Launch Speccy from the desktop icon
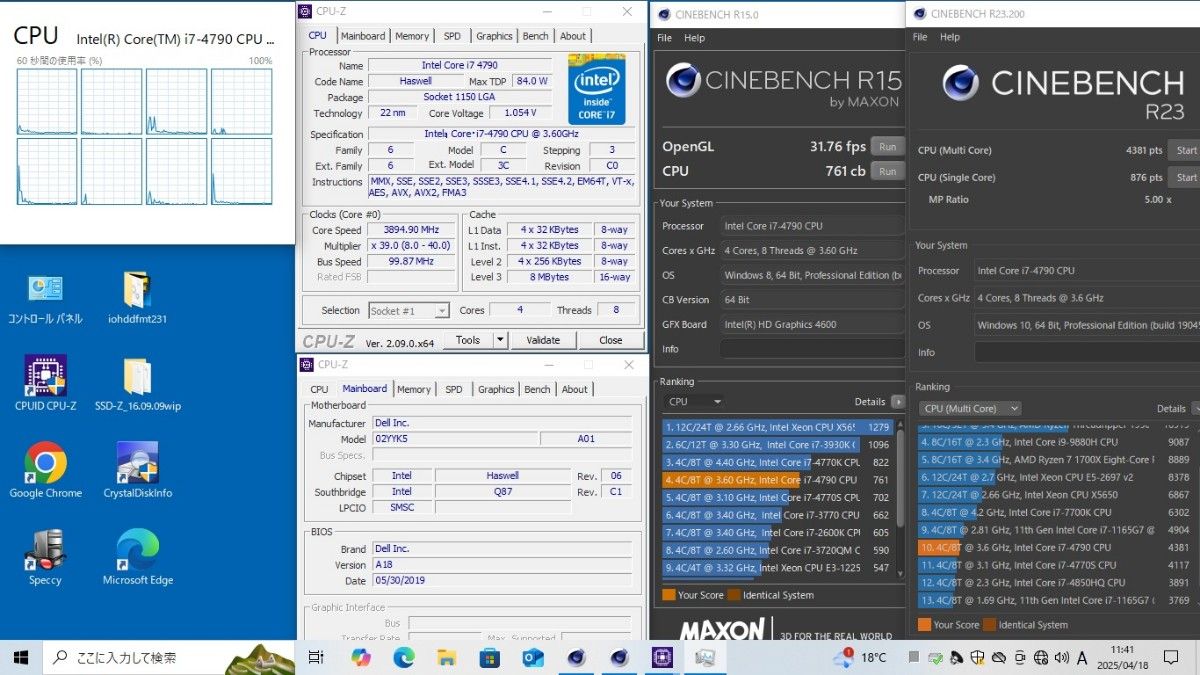The width and height of the screenshot is (1200, 675). tap(45, 558)
